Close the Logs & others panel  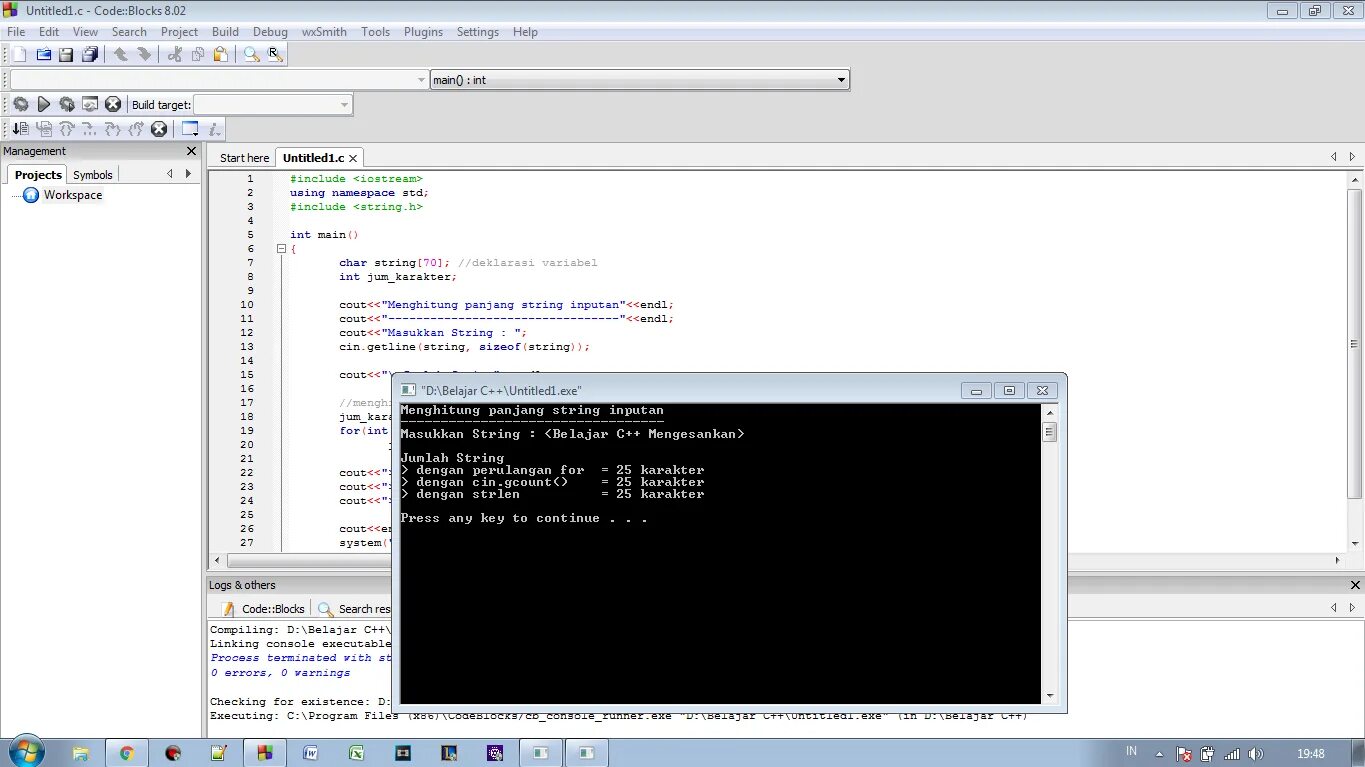pos(1356,585)
